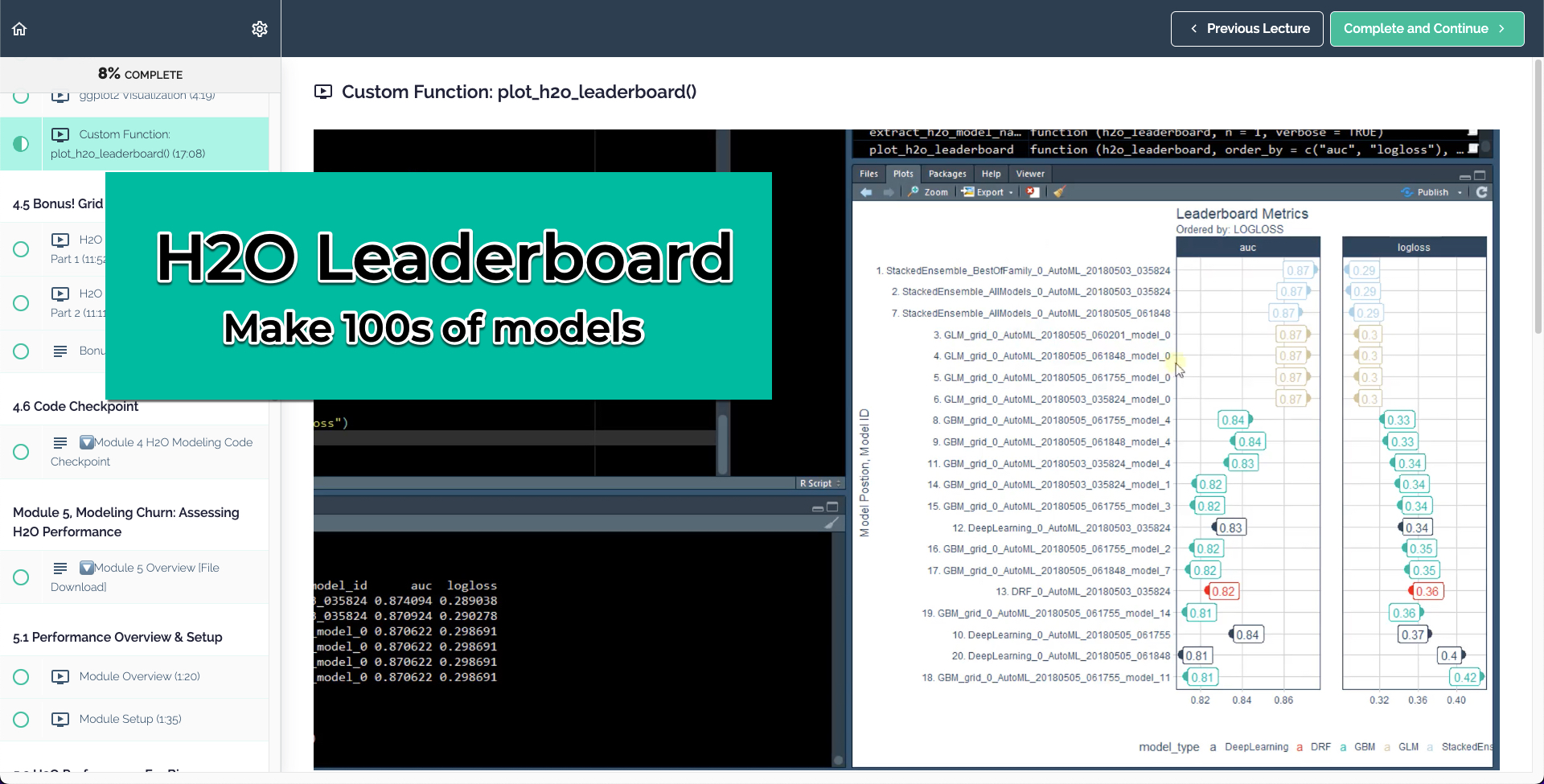Switch to the Packages tab

[947, 174]
